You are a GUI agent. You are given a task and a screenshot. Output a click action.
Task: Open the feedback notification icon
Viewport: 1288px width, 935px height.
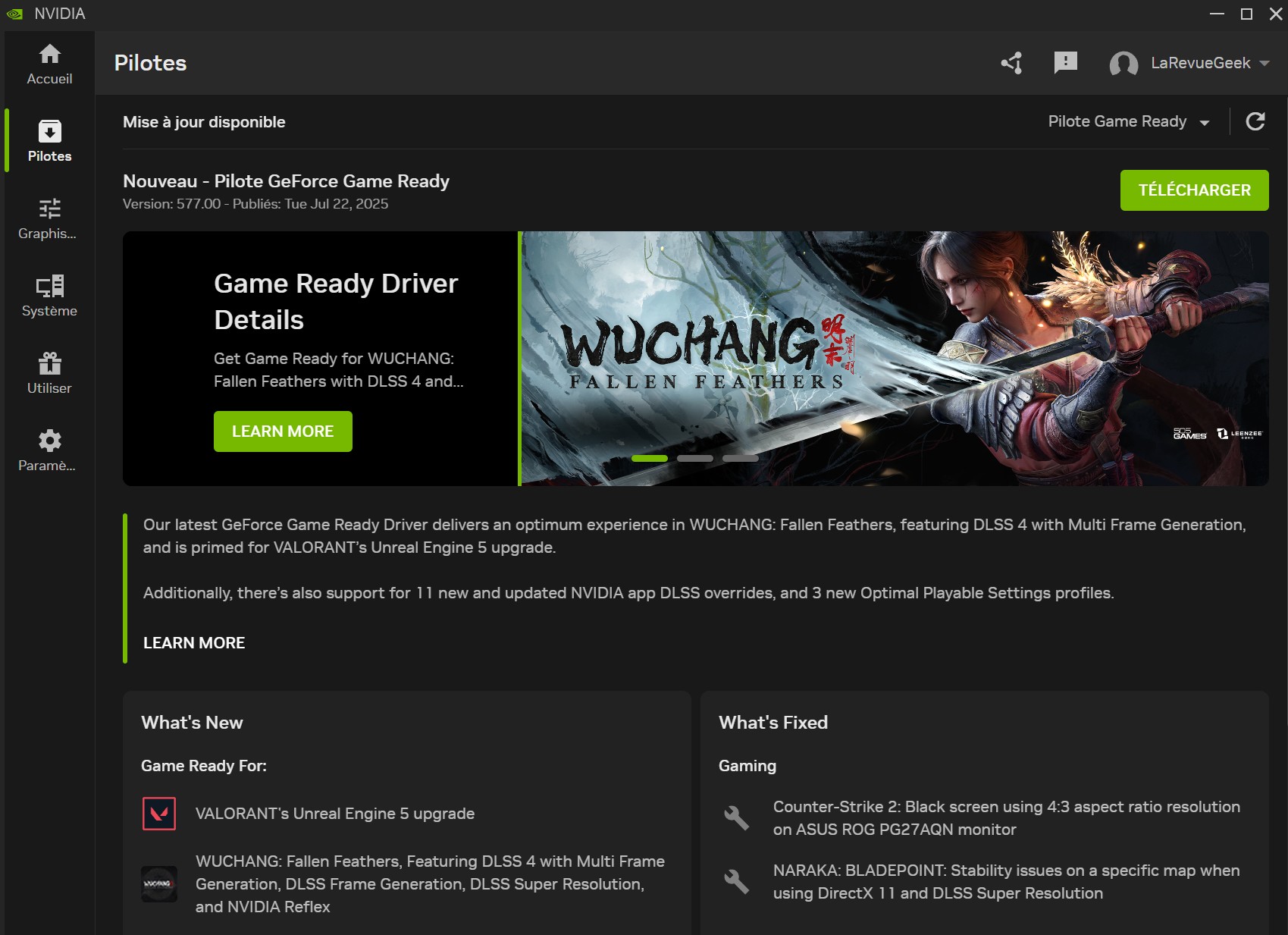[x=1065, y=63]
